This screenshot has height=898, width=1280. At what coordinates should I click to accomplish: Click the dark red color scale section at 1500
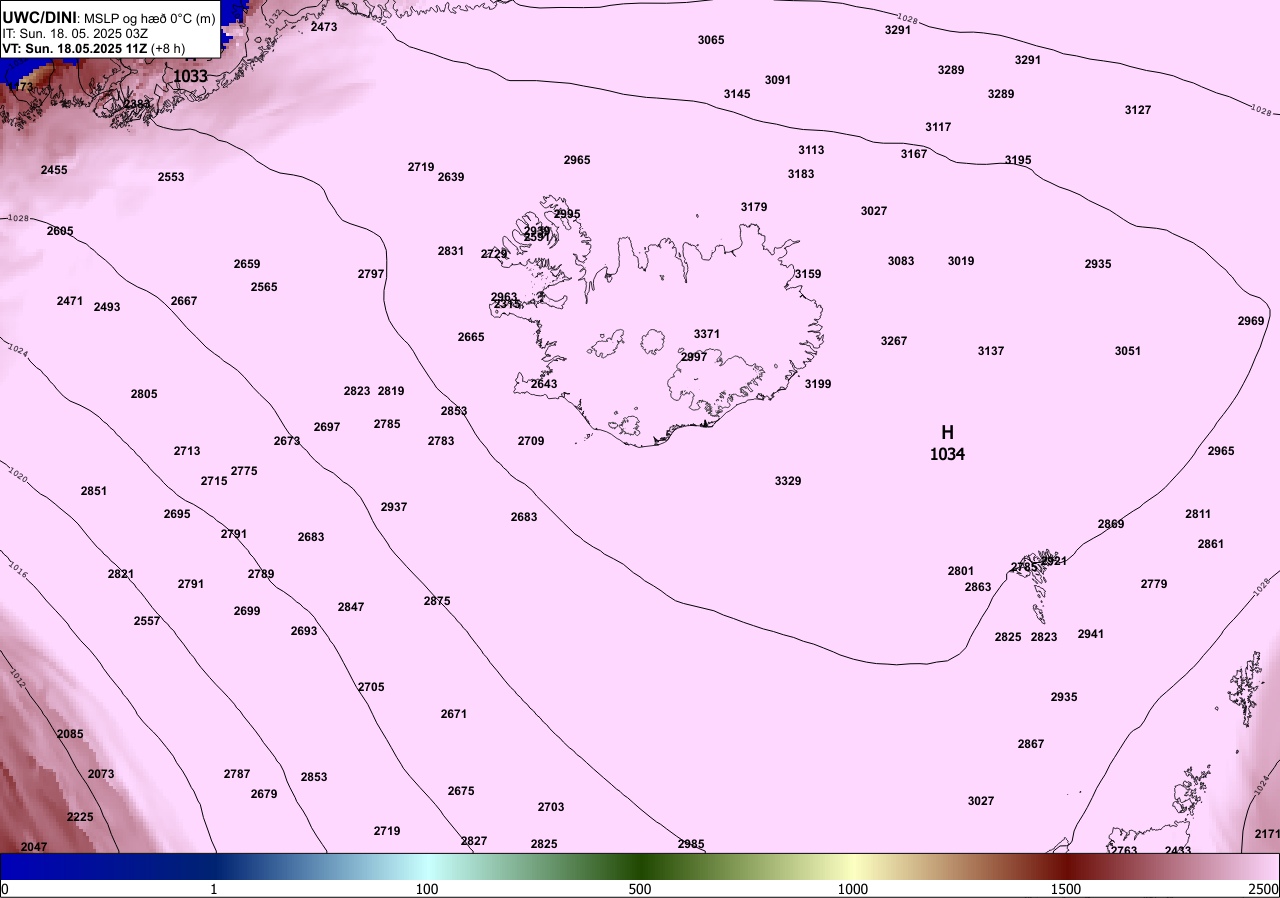coord(1066,866)
